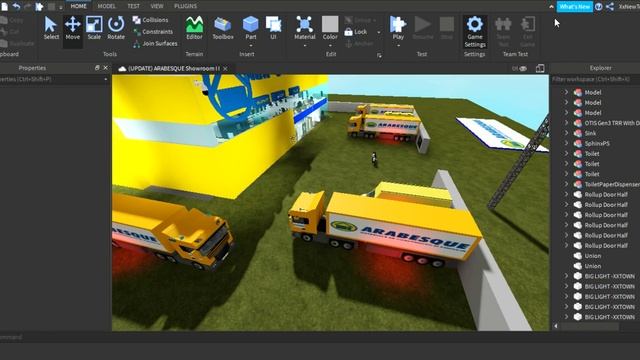
Task: Close the ARABESQUE Showroom tab
Action: pos(225,69)
